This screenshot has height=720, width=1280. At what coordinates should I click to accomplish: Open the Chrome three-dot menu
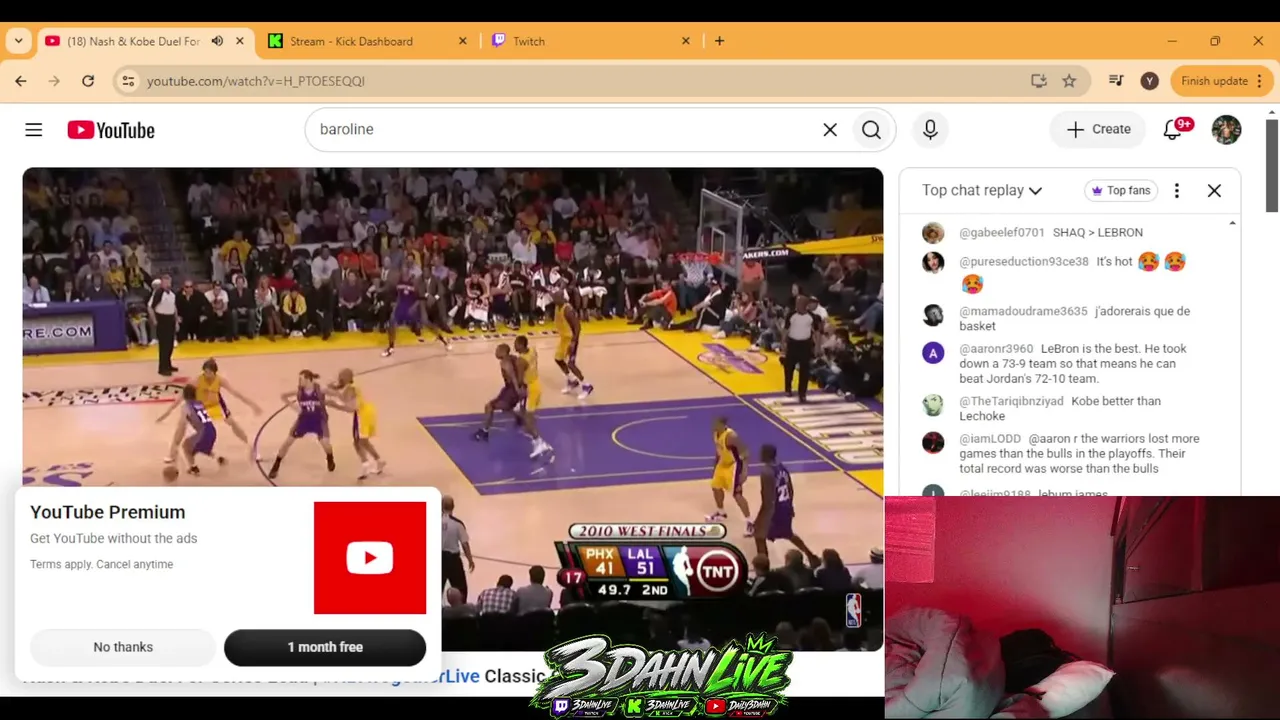pos(1260,81)
